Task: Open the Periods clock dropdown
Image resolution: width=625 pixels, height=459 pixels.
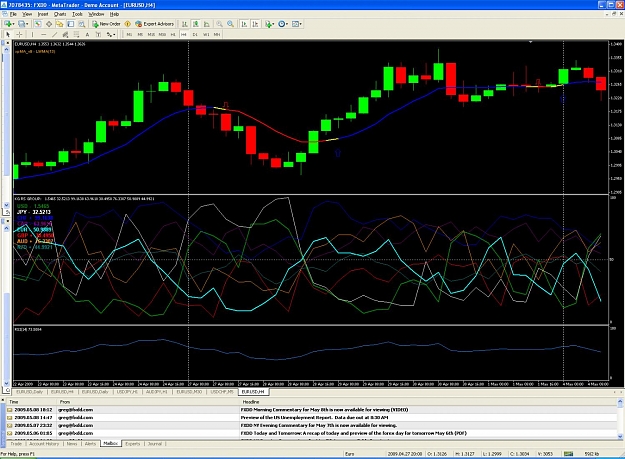Action: 283,24
